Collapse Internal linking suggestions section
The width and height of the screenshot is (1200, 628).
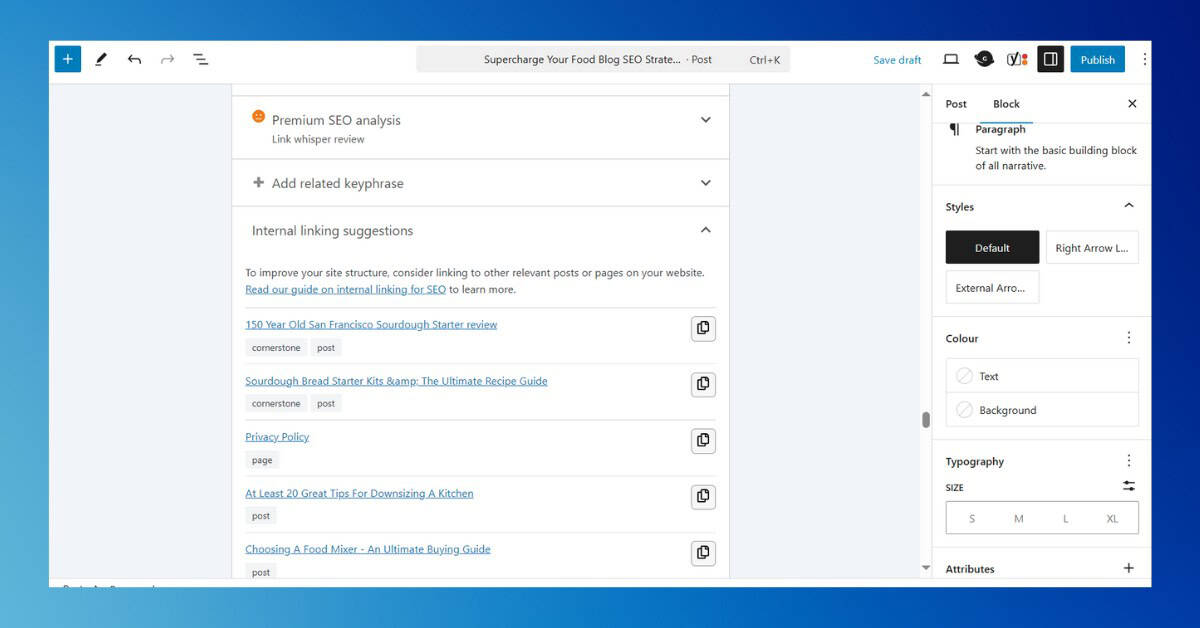705,230
